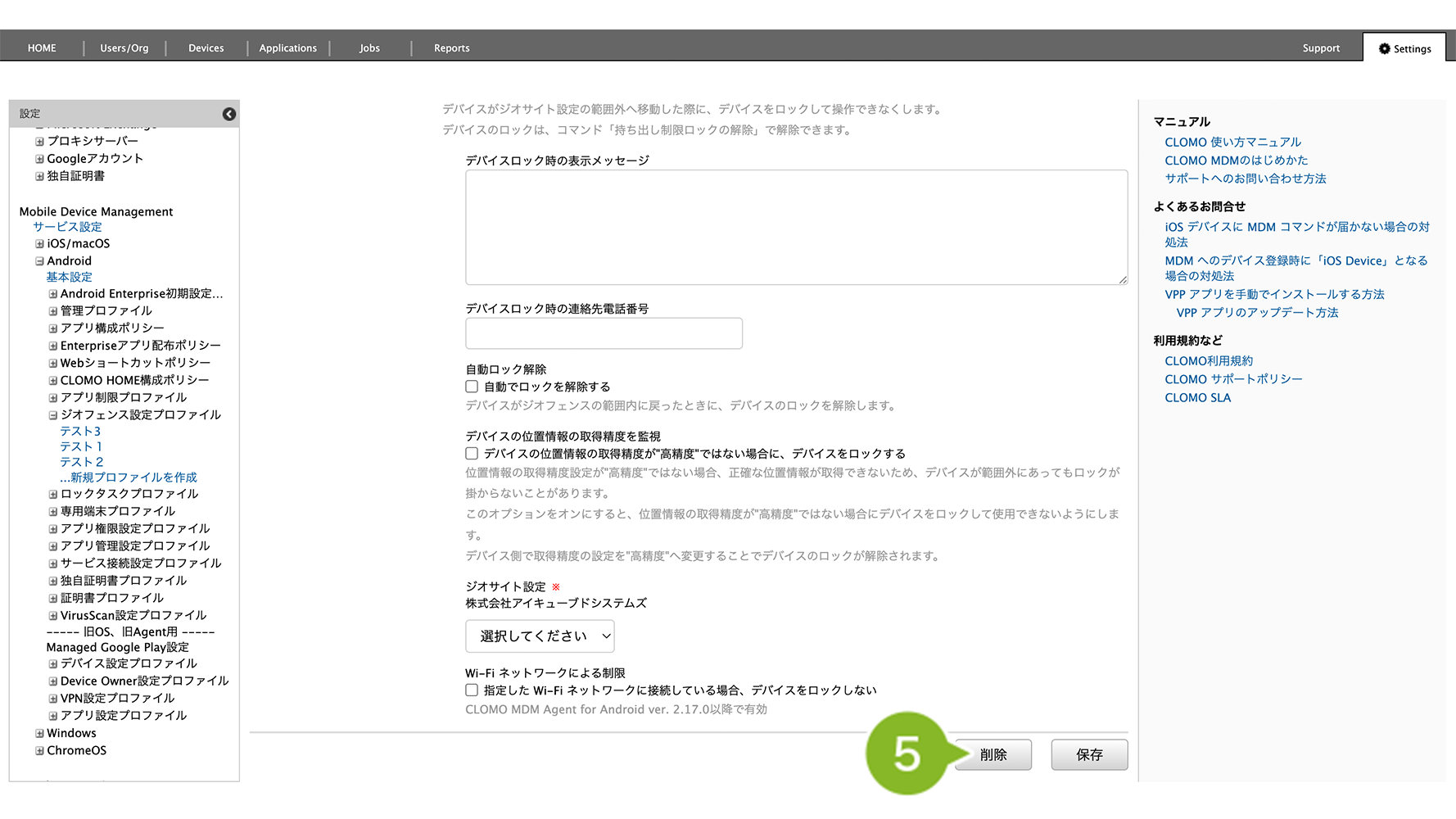Image resolution: width=1456 pixels, height=819 pixels.
Task: Enable 自動でロックを解除する checkbox
Action: 472,387
